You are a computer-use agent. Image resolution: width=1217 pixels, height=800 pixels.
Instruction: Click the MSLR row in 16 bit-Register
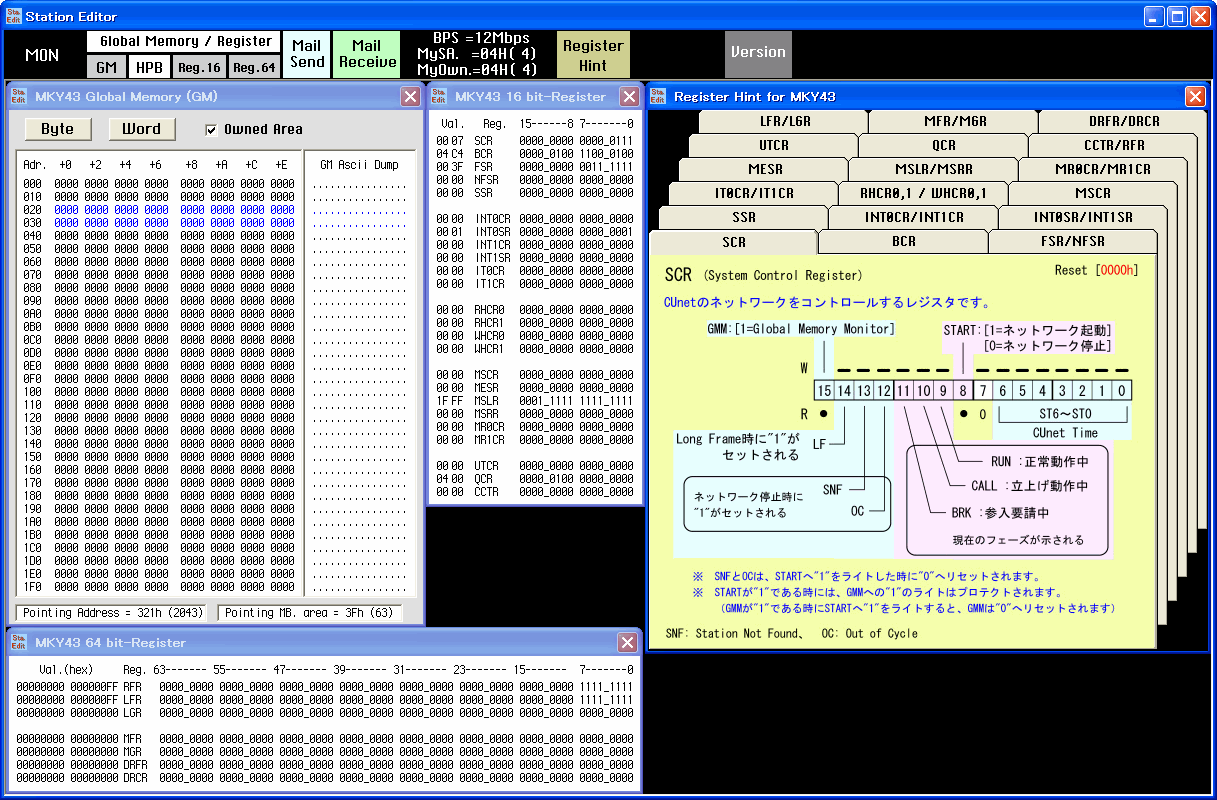[x=535, y=401]
